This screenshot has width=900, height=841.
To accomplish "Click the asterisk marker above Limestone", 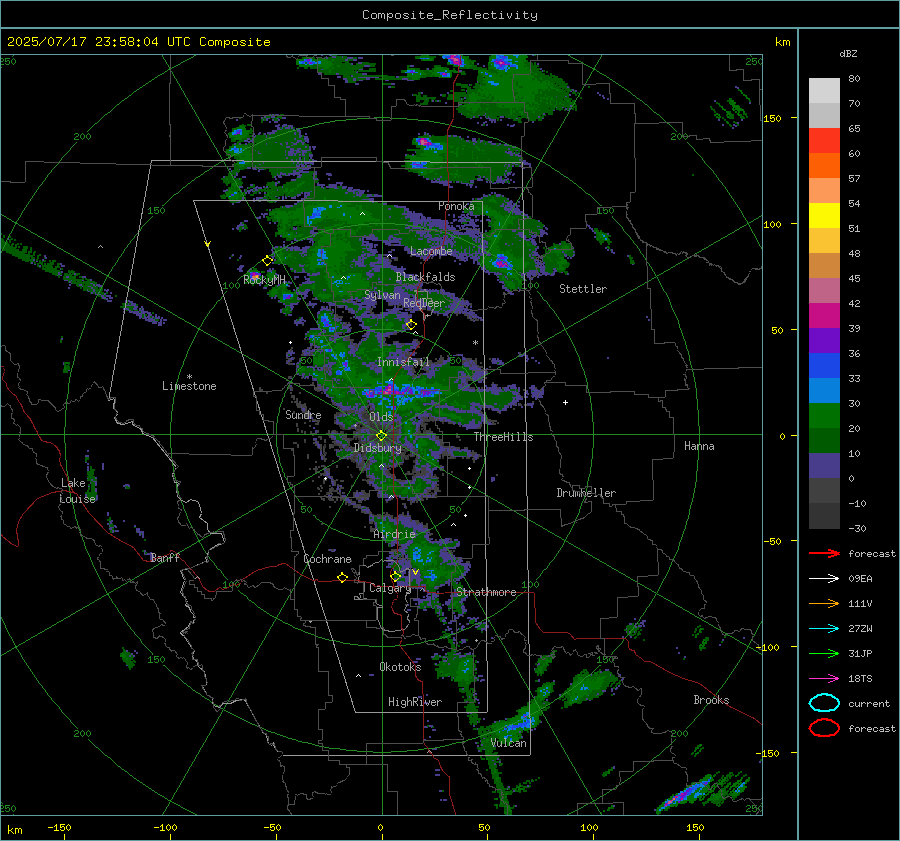I will [189, 377].
